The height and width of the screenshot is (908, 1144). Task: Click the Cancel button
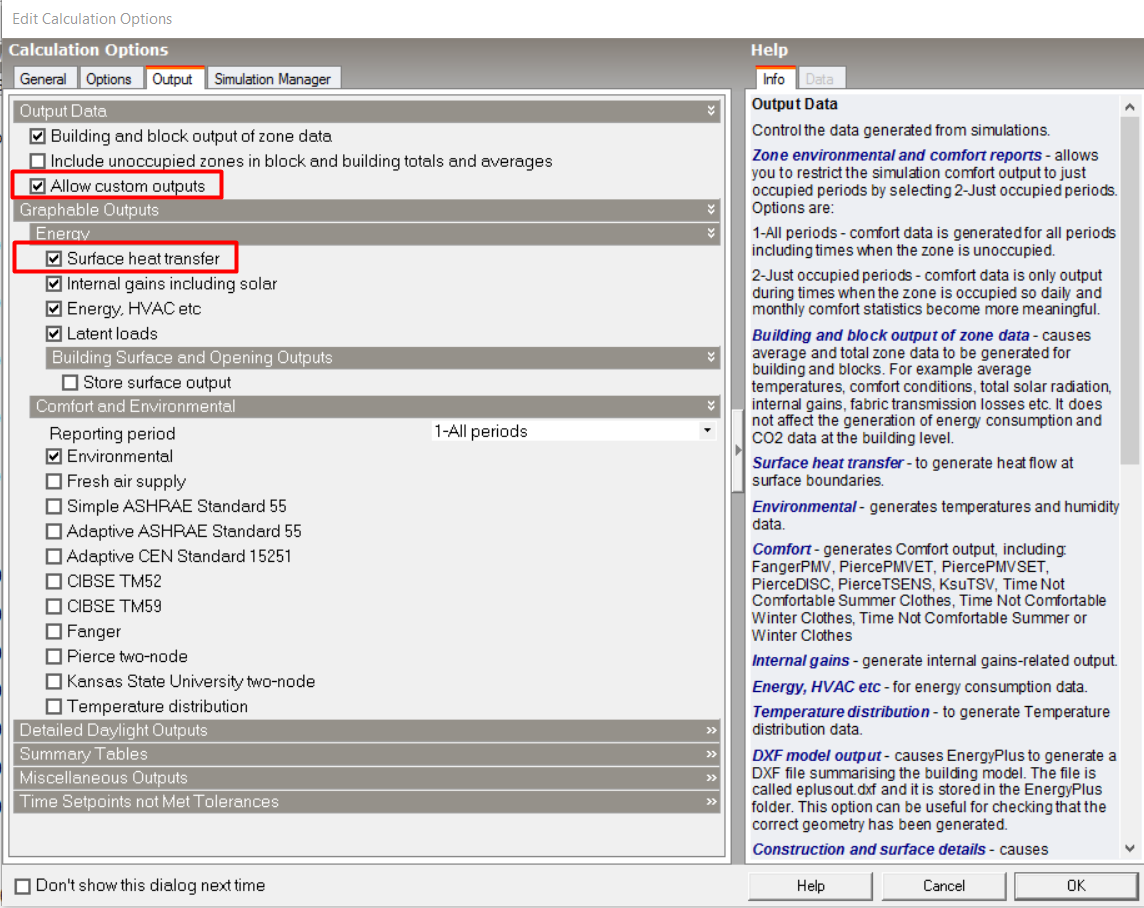click(944, 886)
